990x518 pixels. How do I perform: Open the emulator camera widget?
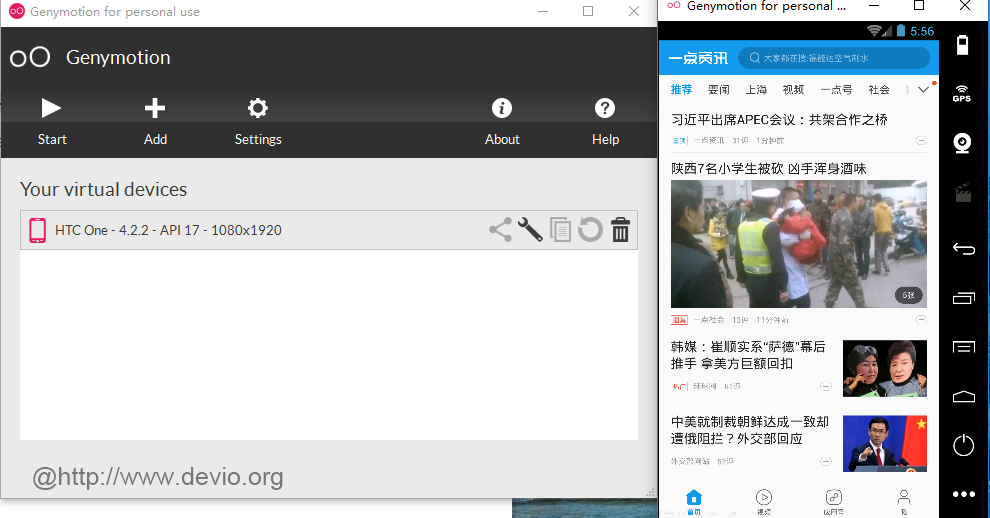pos(962,143)
